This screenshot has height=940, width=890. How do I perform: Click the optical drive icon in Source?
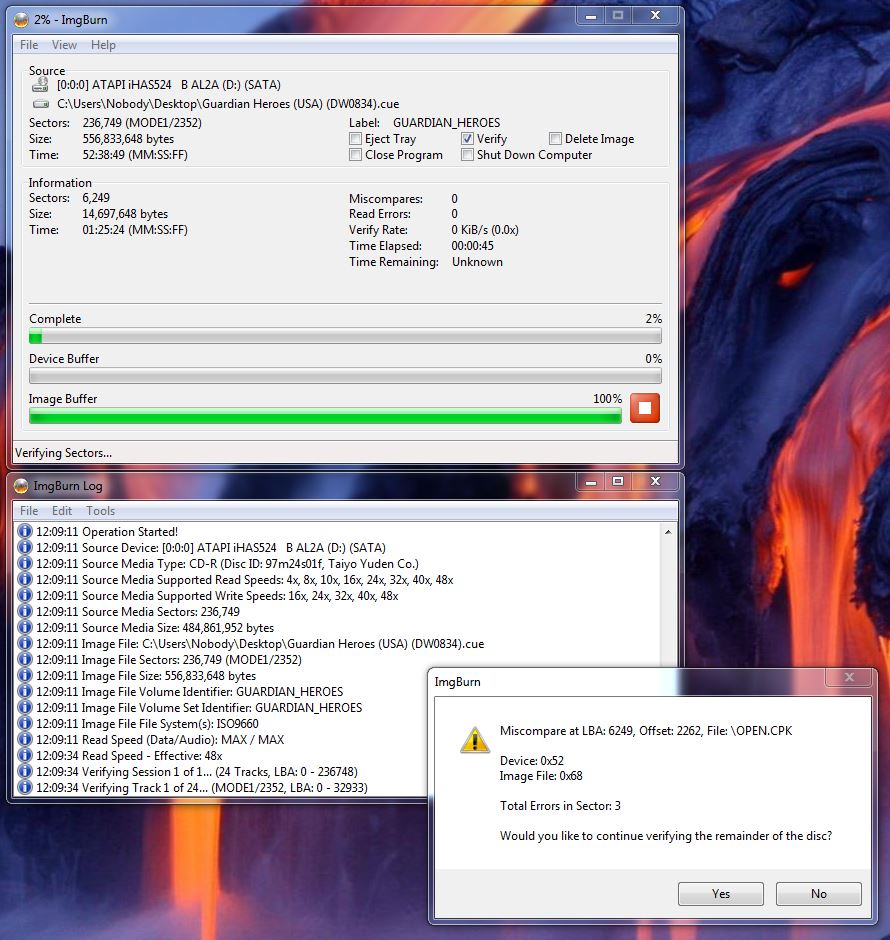click(40, 85)
